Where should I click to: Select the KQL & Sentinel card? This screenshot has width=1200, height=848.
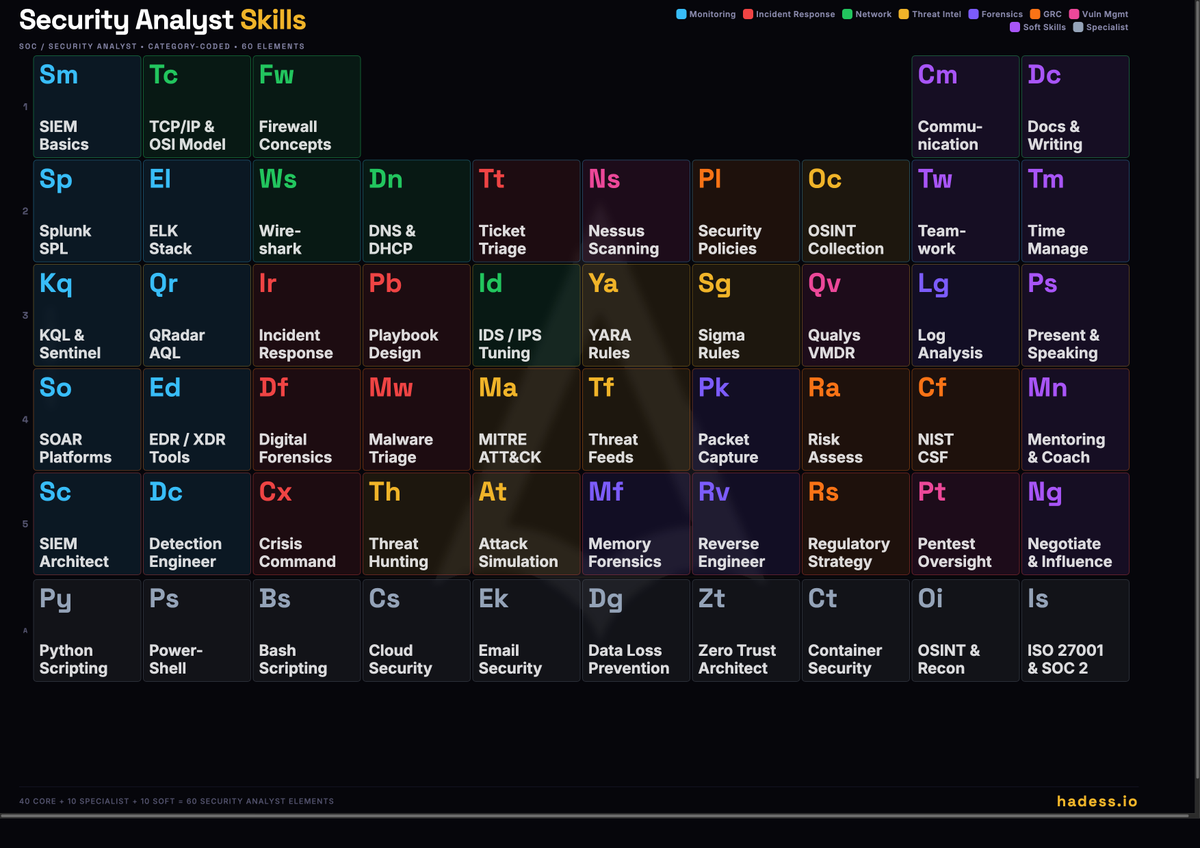(x=87, y=315)
